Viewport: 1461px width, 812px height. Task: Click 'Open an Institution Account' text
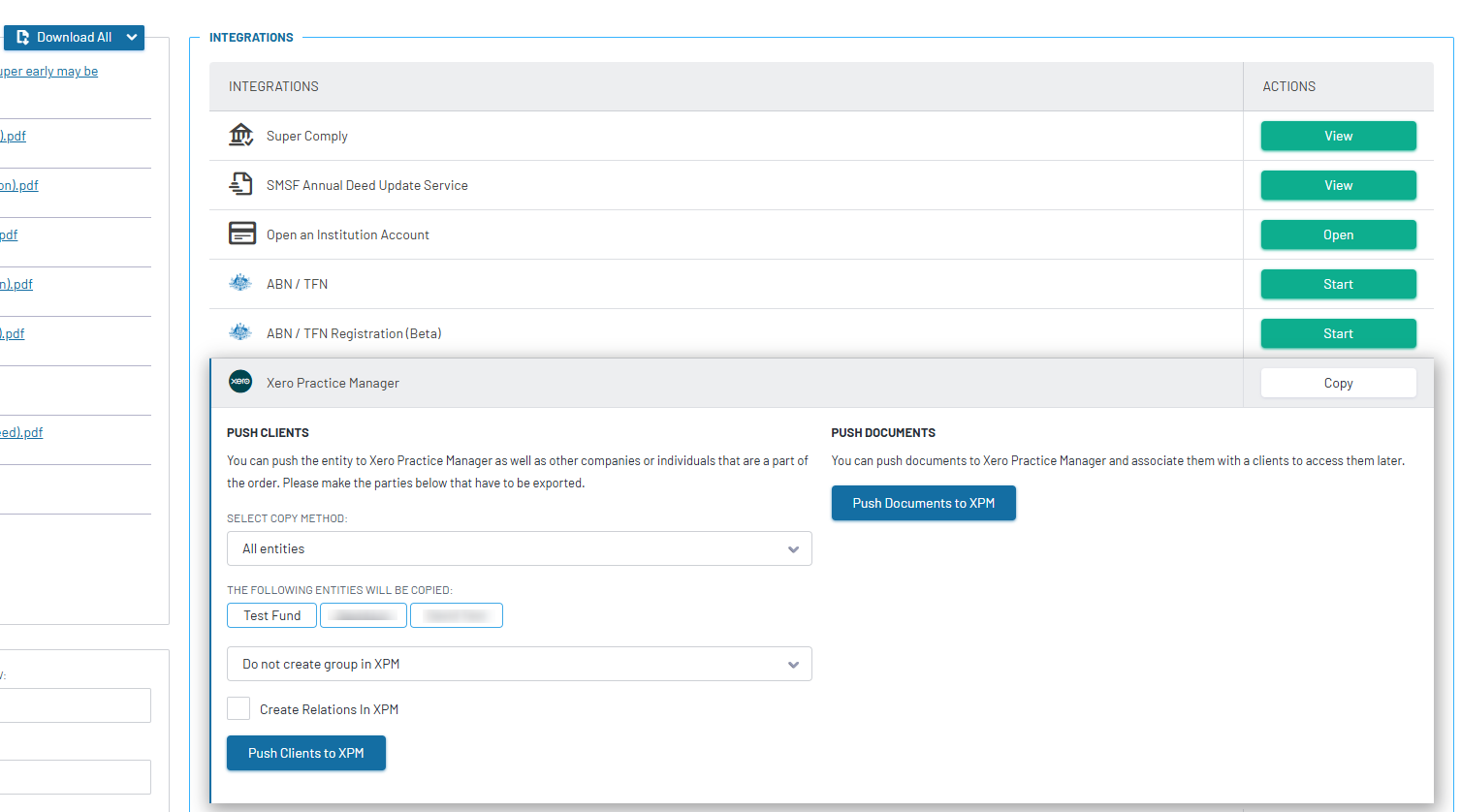[348, 234]
